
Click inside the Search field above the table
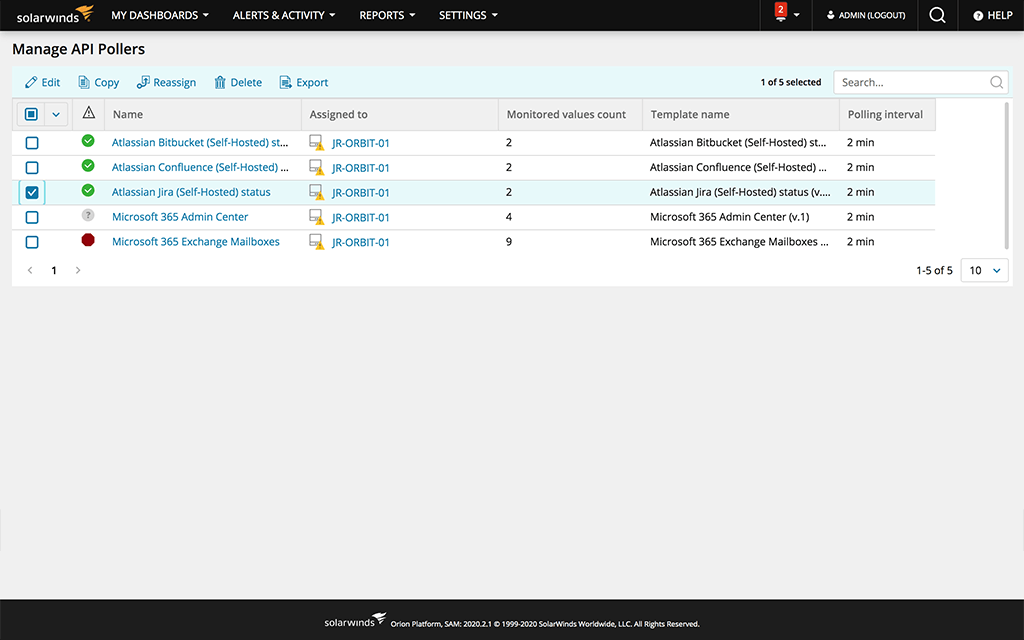tap(910, 82)
